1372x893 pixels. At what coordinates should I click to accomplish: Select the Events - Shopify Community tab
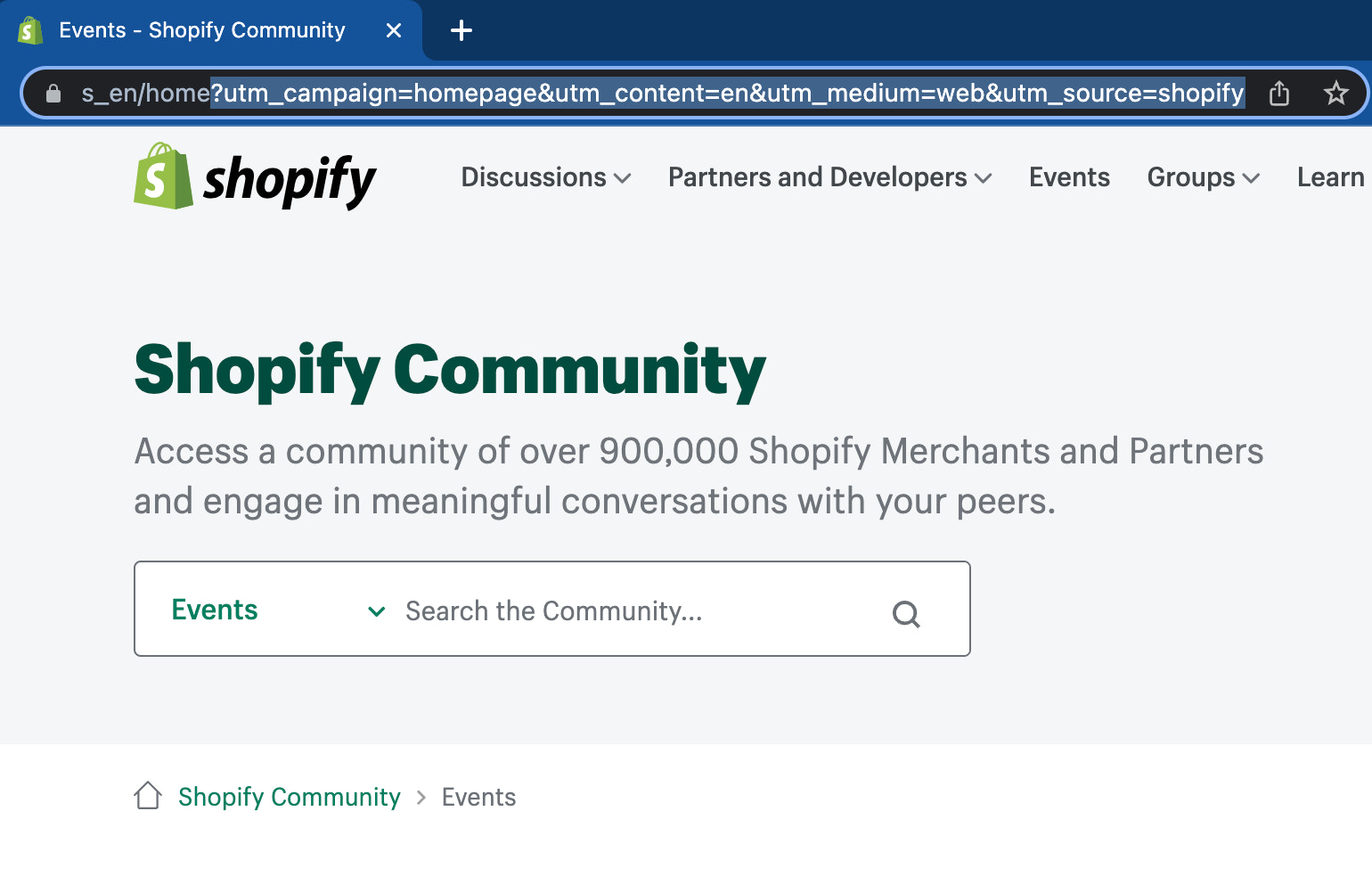click(201, 29)
